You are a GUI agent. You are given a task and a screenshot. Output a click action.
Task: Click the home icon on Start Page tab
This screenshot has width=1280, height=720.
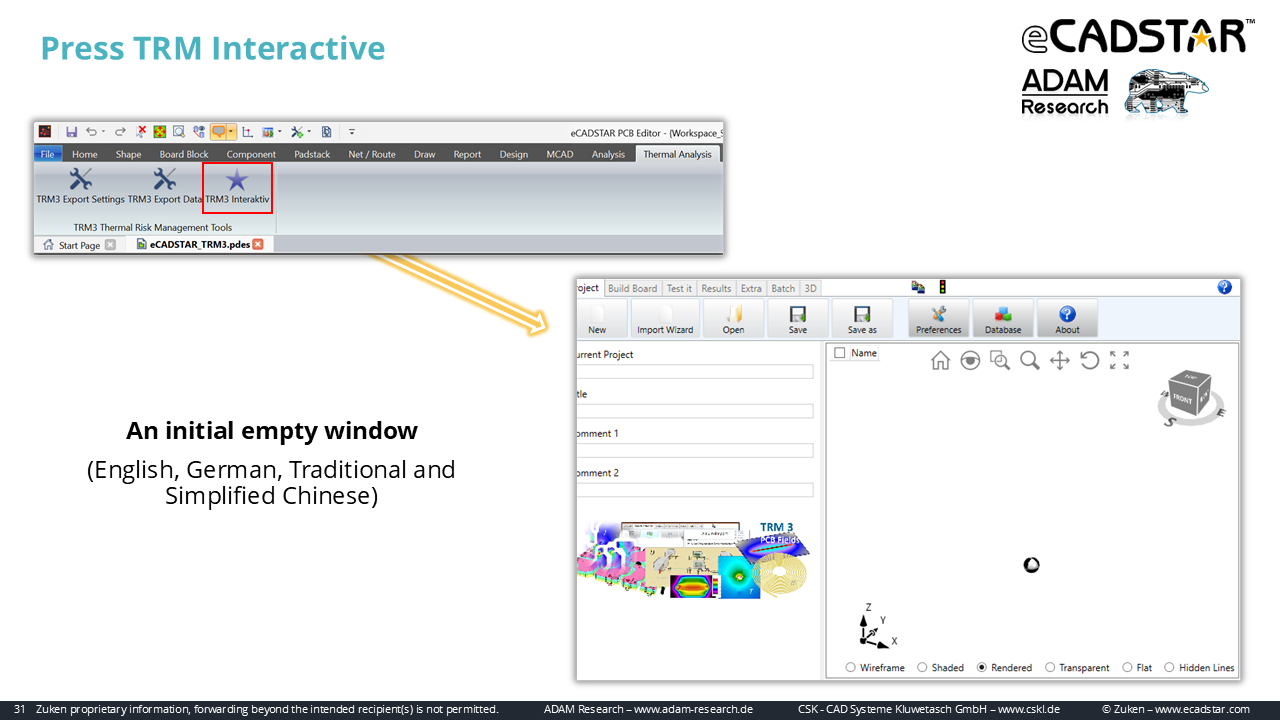pos(48,245)
